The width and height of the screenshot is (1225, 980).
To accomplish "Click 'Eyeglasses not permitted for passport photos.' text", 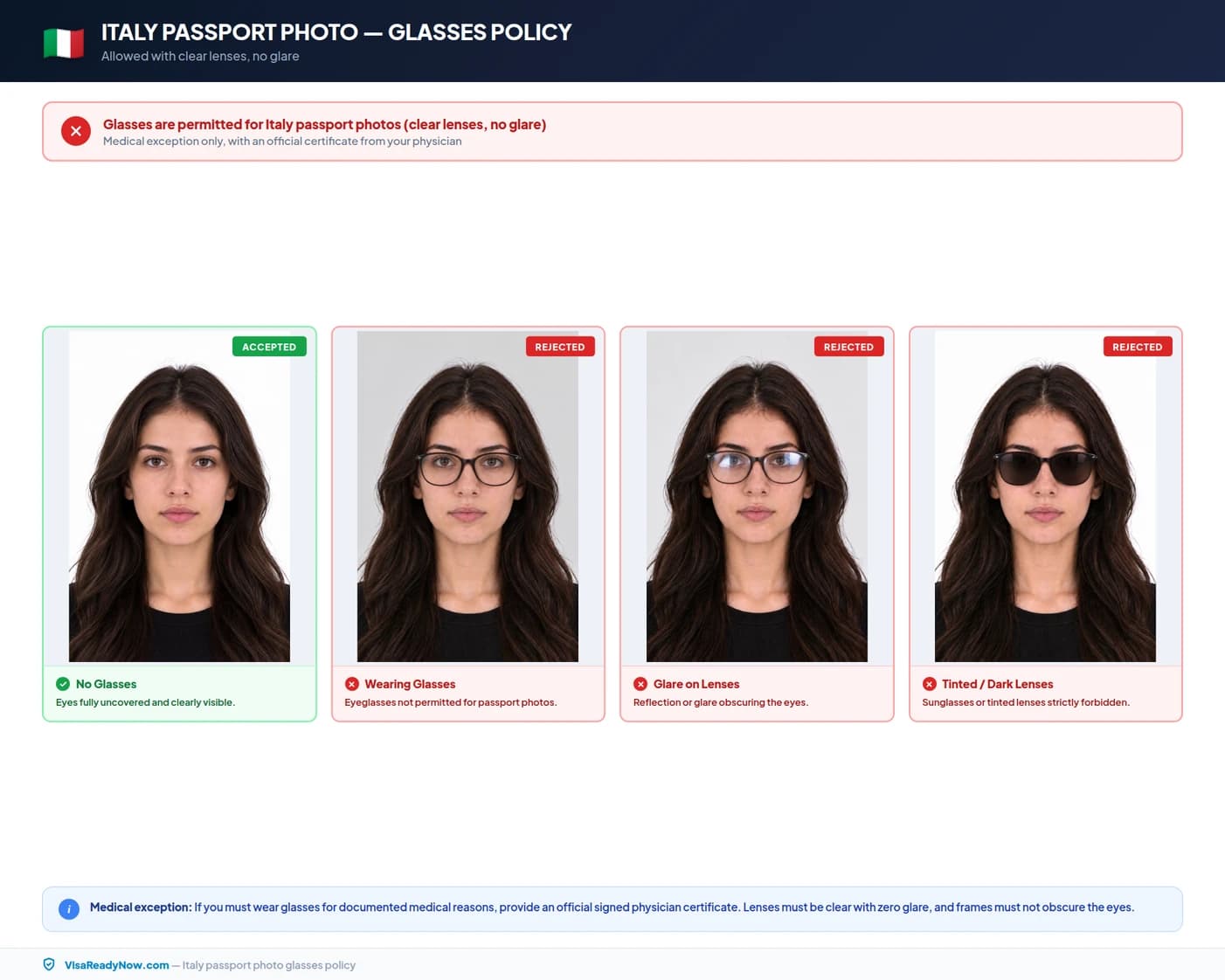I will click(x=450, y=702).
